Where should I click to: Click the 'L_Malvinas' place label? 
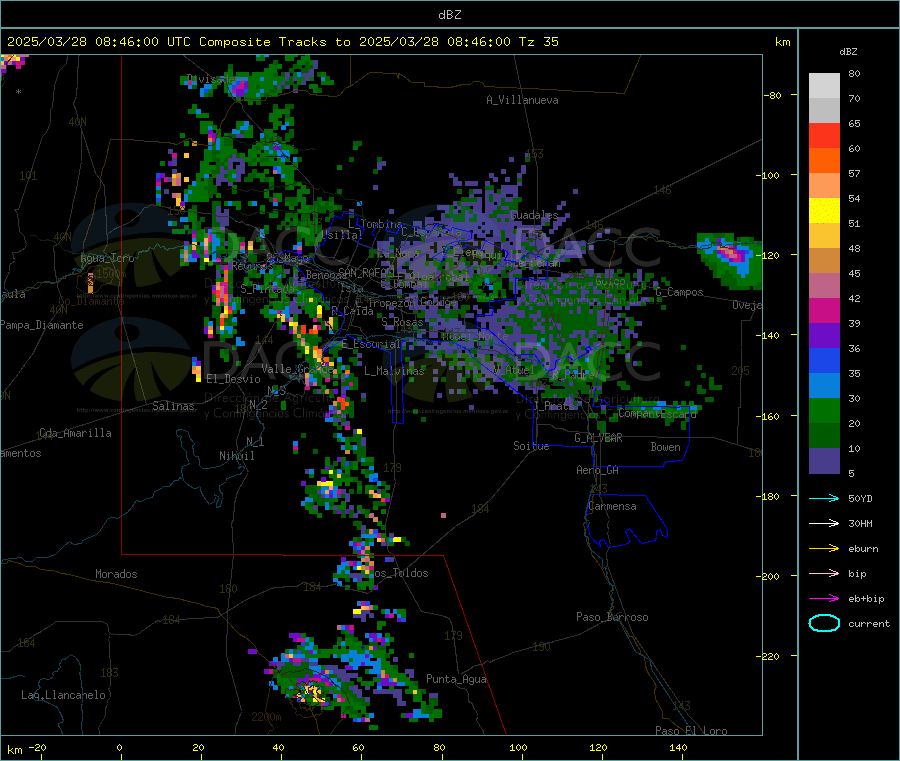point(394,371)
